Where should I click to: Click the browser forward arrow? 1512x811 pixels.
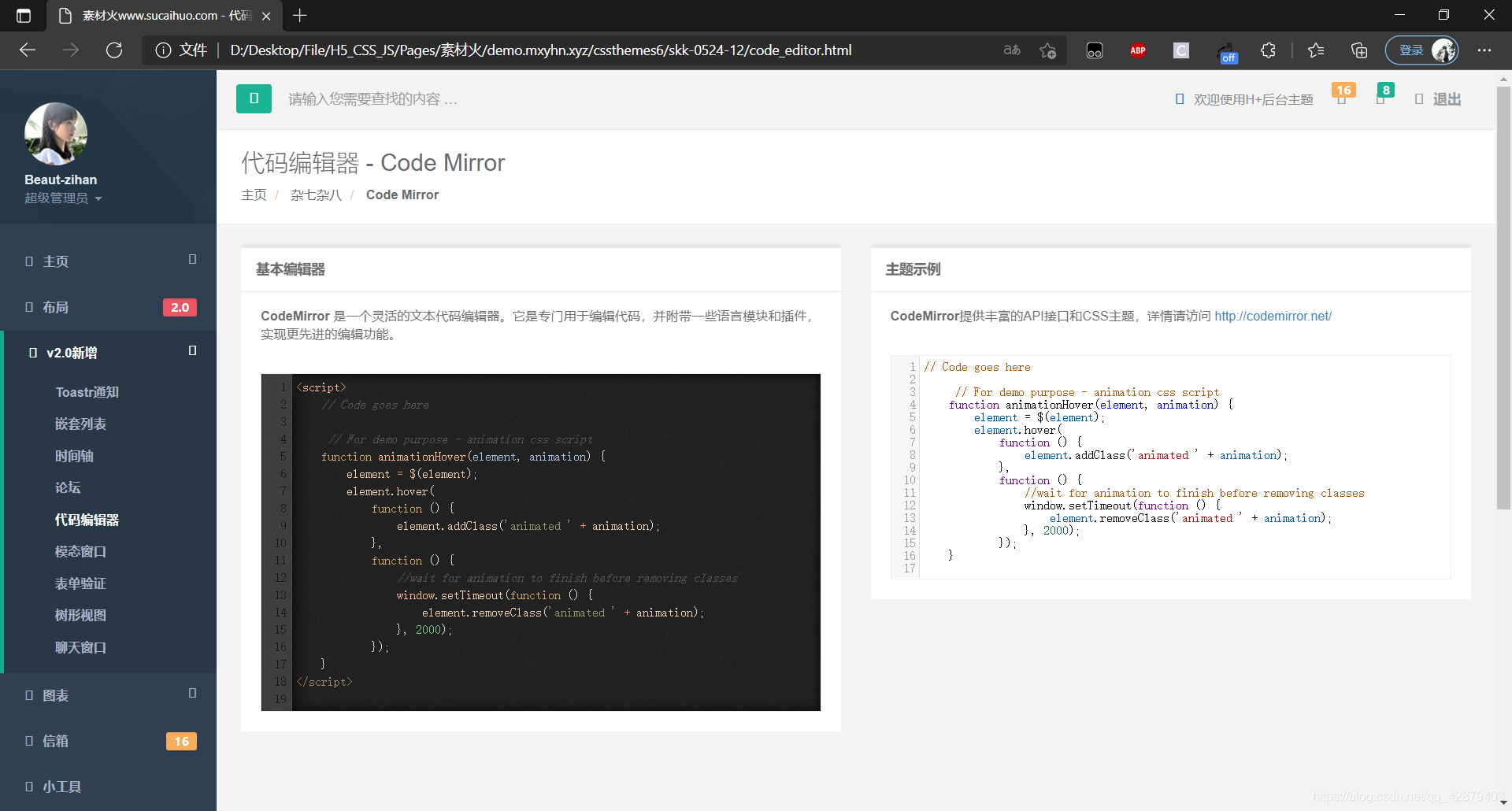point(71,50)
